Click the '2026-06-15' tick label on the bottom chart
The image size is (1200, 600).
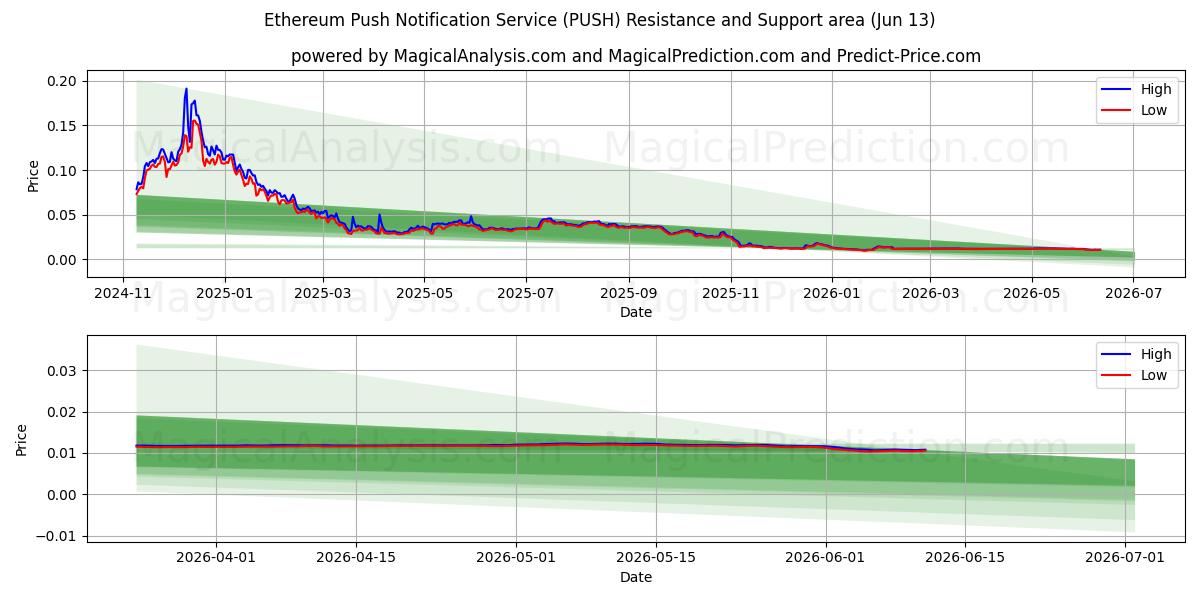point(966,559)
